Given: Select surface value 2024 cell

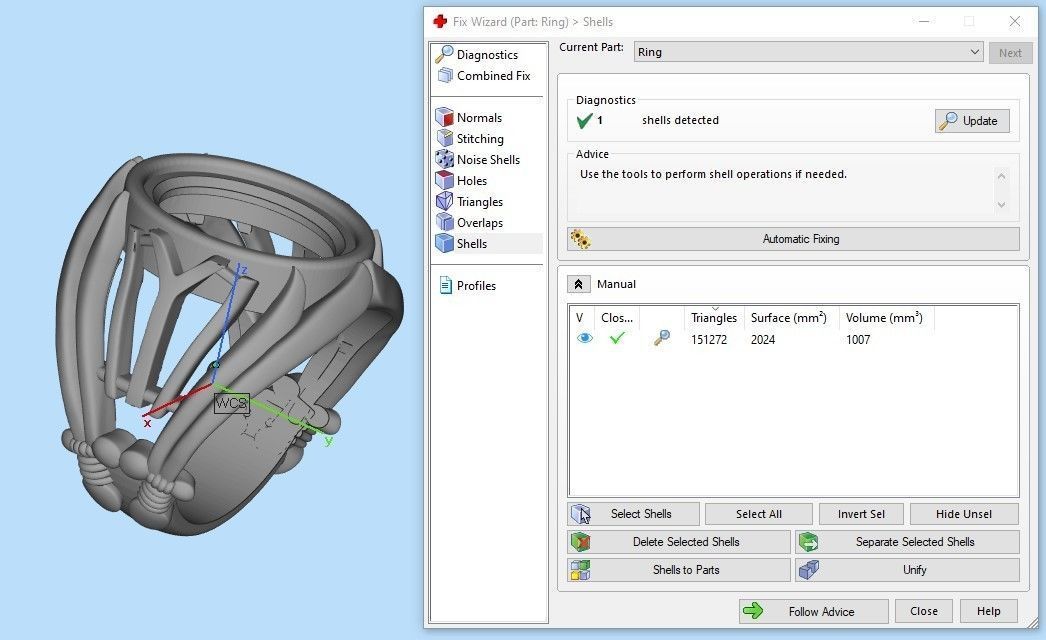Looking at the screenshot, I should 763,340.
